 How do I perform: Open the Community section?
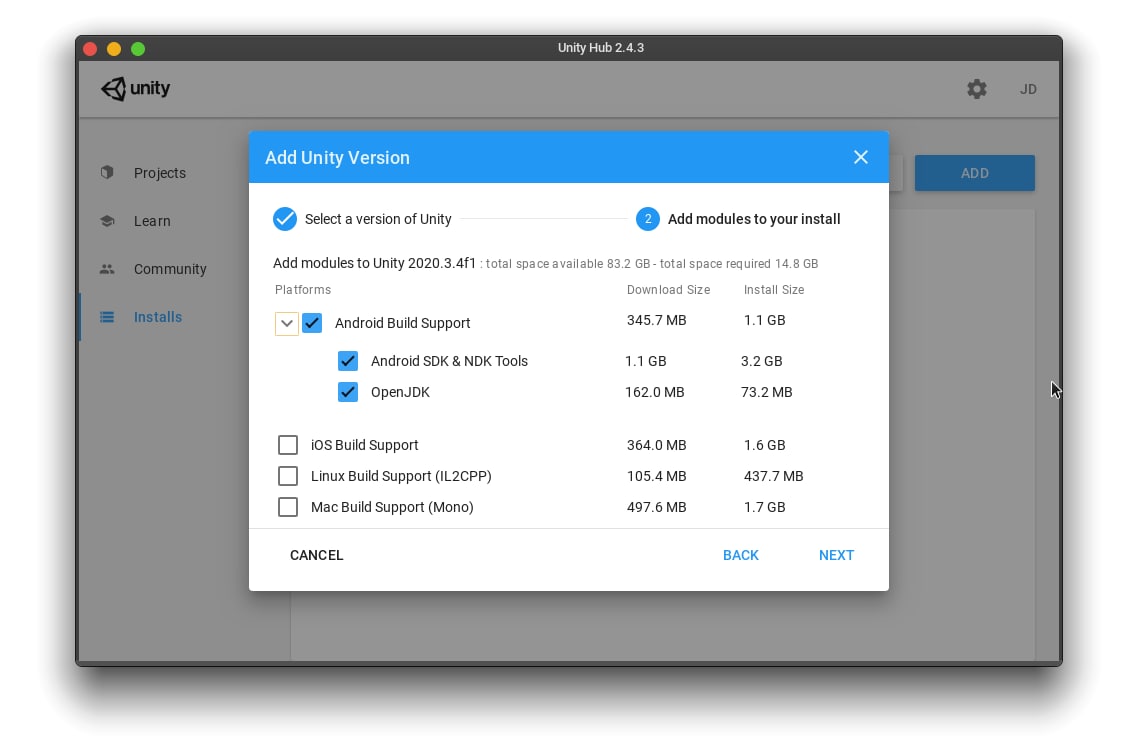(170, 269)
